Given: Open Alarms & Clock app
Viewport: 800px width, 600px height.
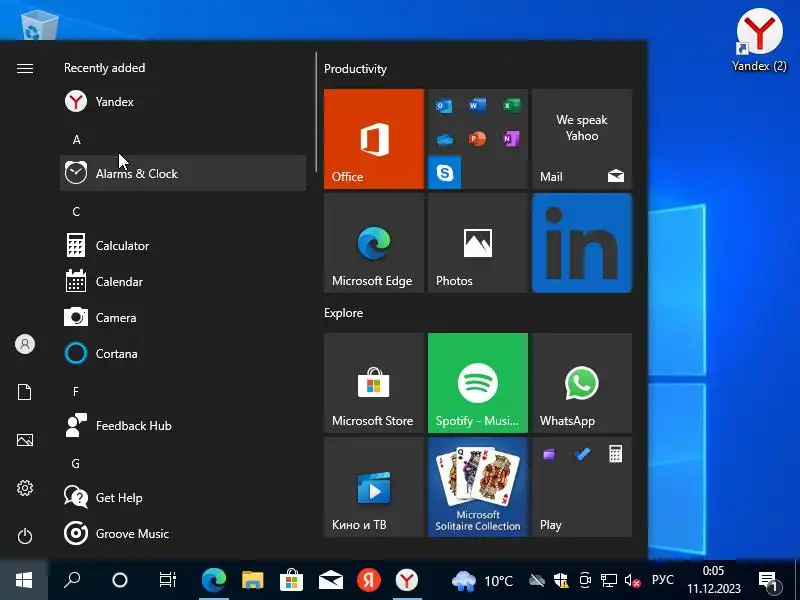Looking at the screenshot, I should coord(183,173).
